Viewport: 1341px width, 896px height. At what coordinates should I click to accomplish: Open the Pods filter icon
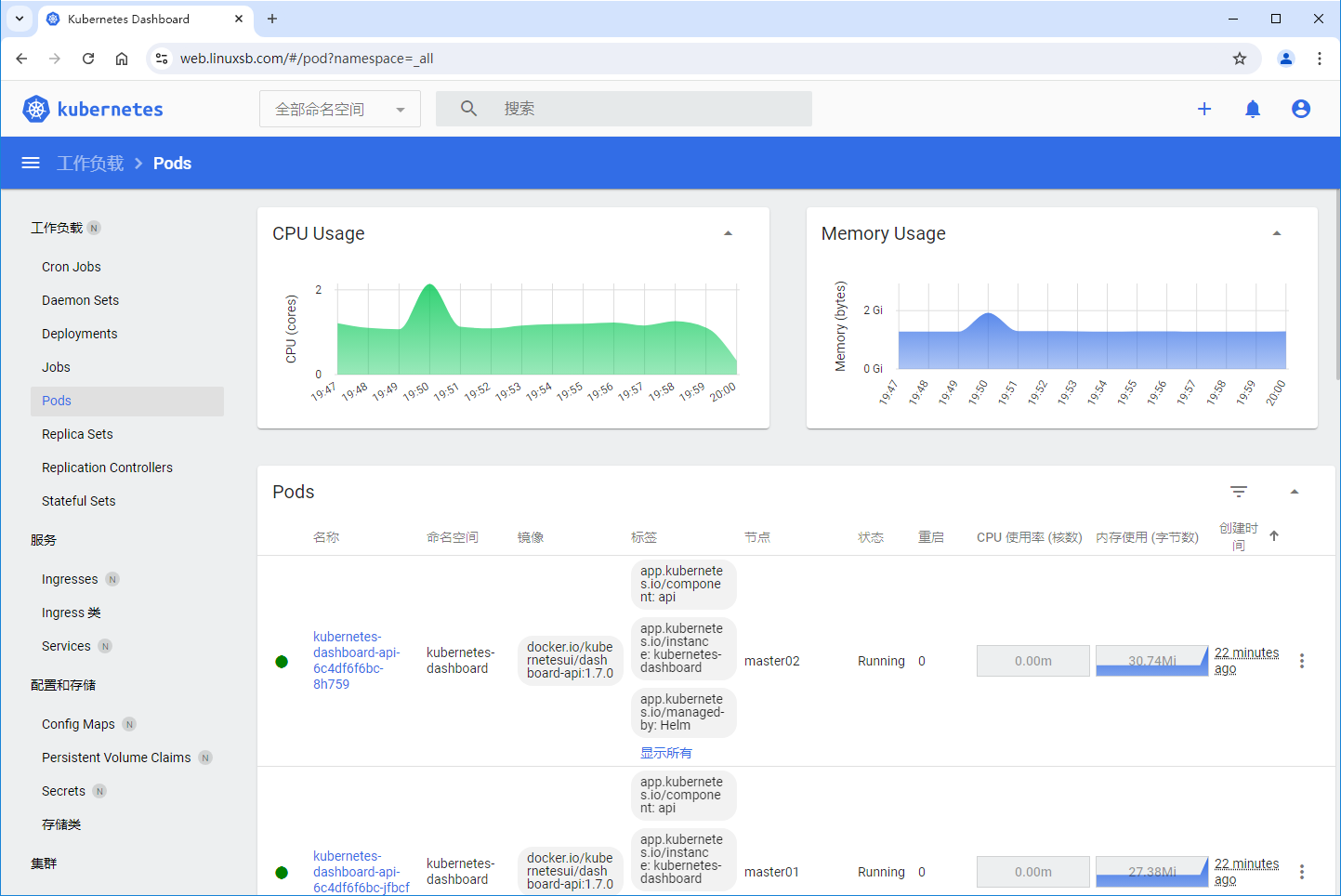(x=1239, y=492)
